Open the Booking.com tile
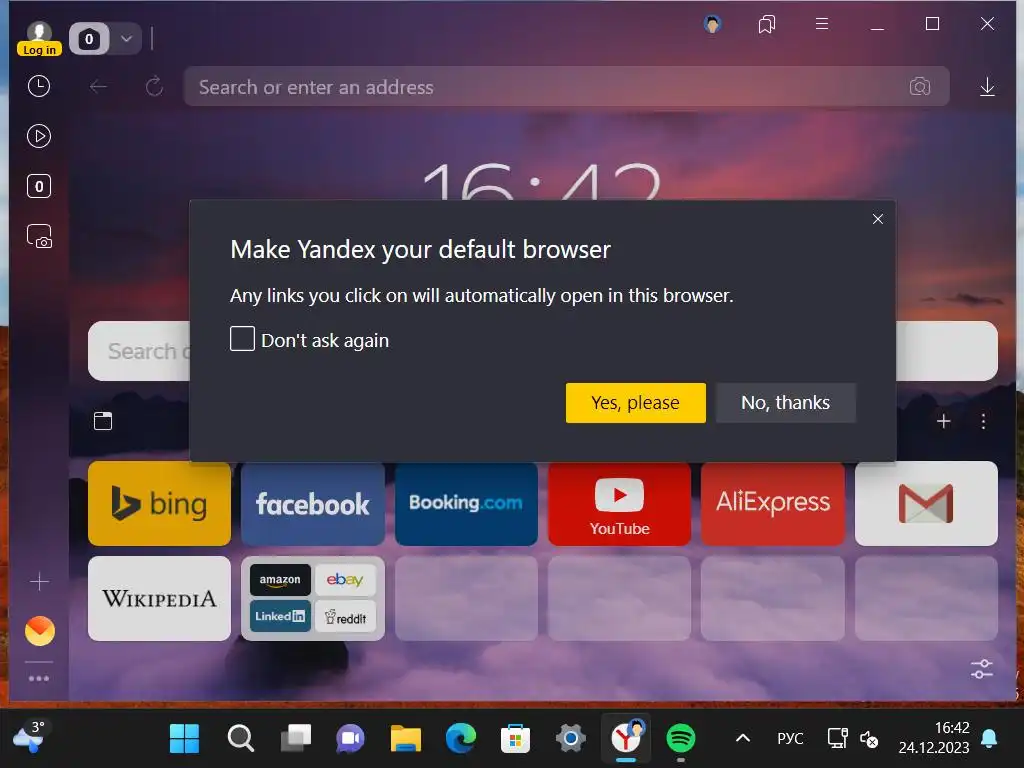 466,504
